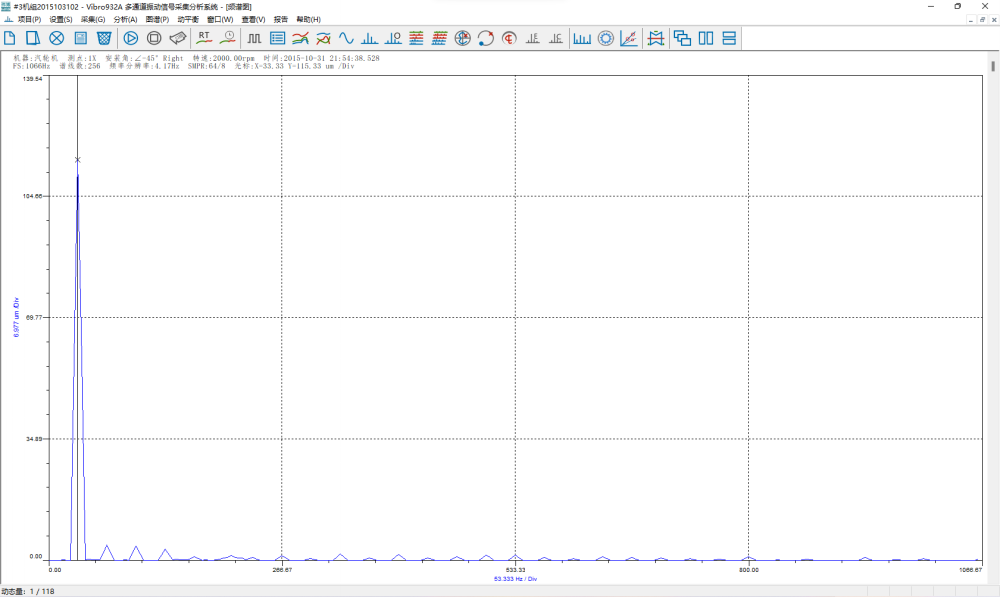Click the 动态量: 1 / 118 status text
This screenshot has width=1000, height=597.
[28, 591]
